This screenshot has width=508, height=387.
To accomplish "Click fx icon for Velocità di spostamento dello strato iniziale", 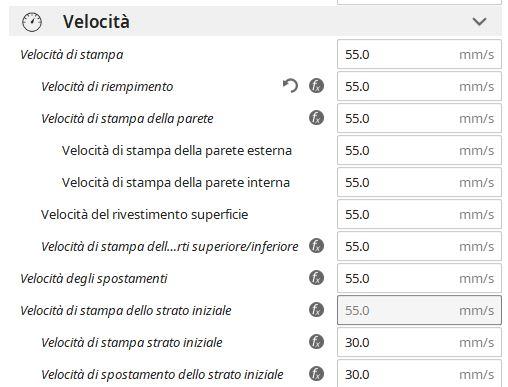I will coord(316,374).
